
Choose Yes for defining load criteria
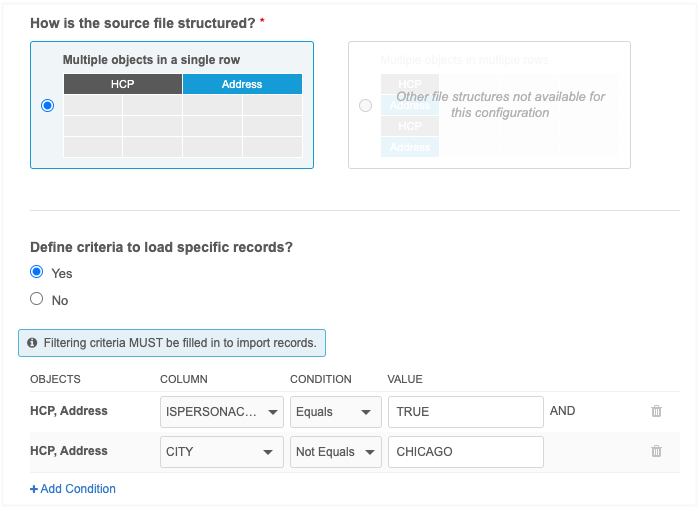coord(37,272)
